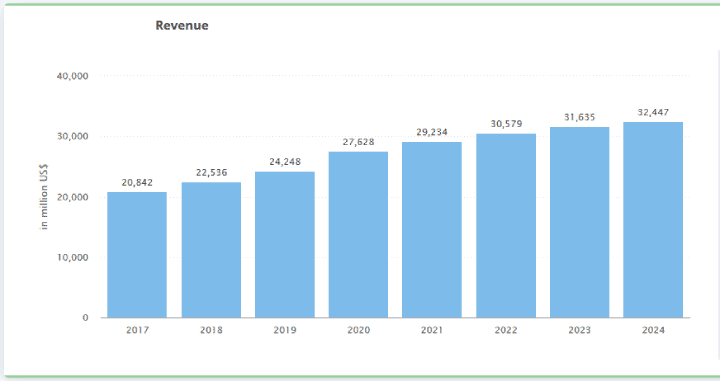
Task: Click the 2024 x-axis label
Action: coord(653,330)
